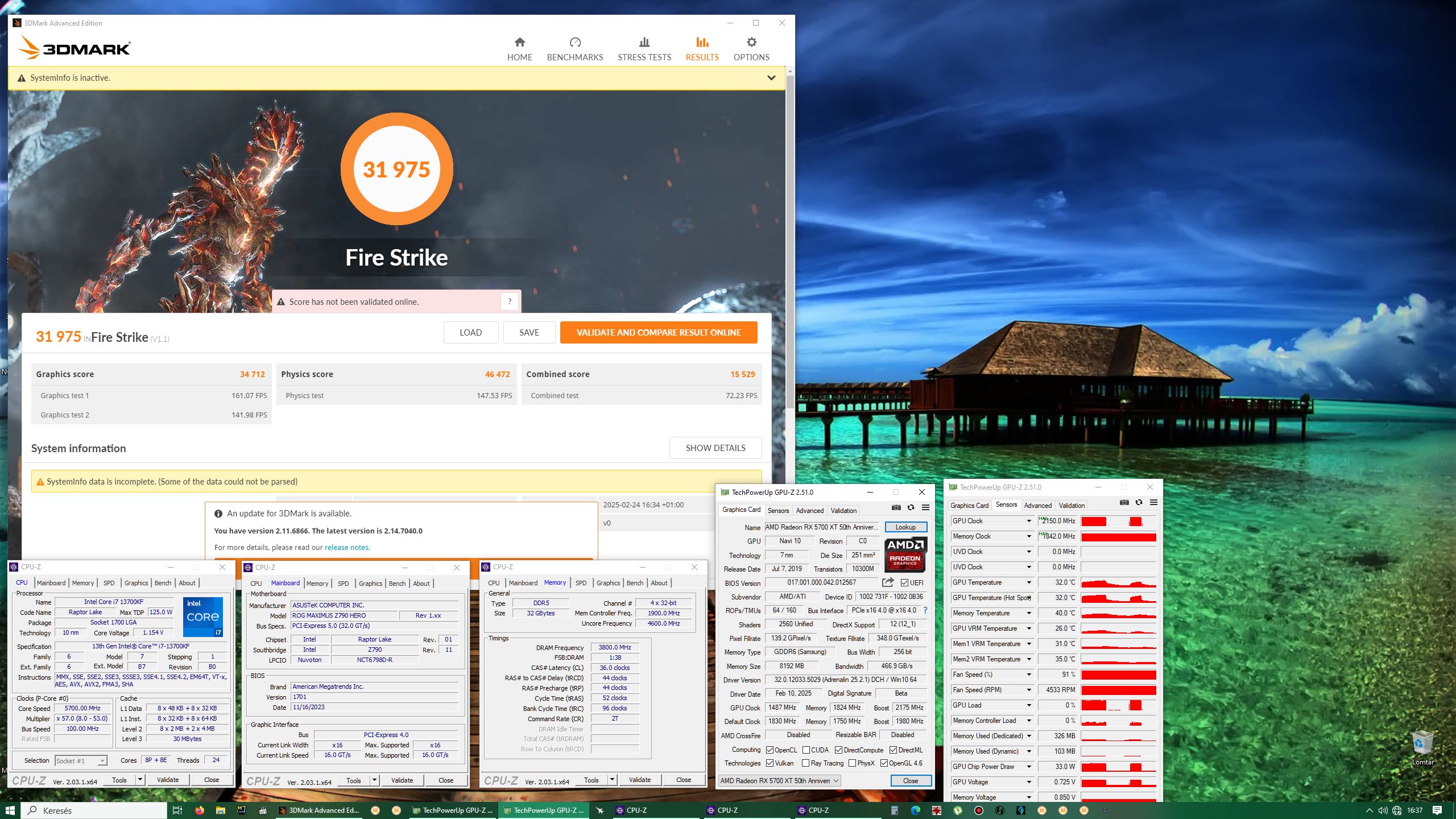Screen dimensions: 1456x819
Task: Toggle the Ray Tracing checkbox
Action: click(805, 763)
